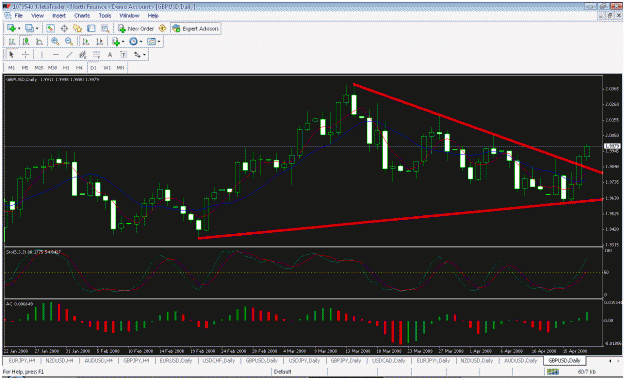Select the Text Label tool
The height and width of the screenshot is (378, 625).
(124, 55)
